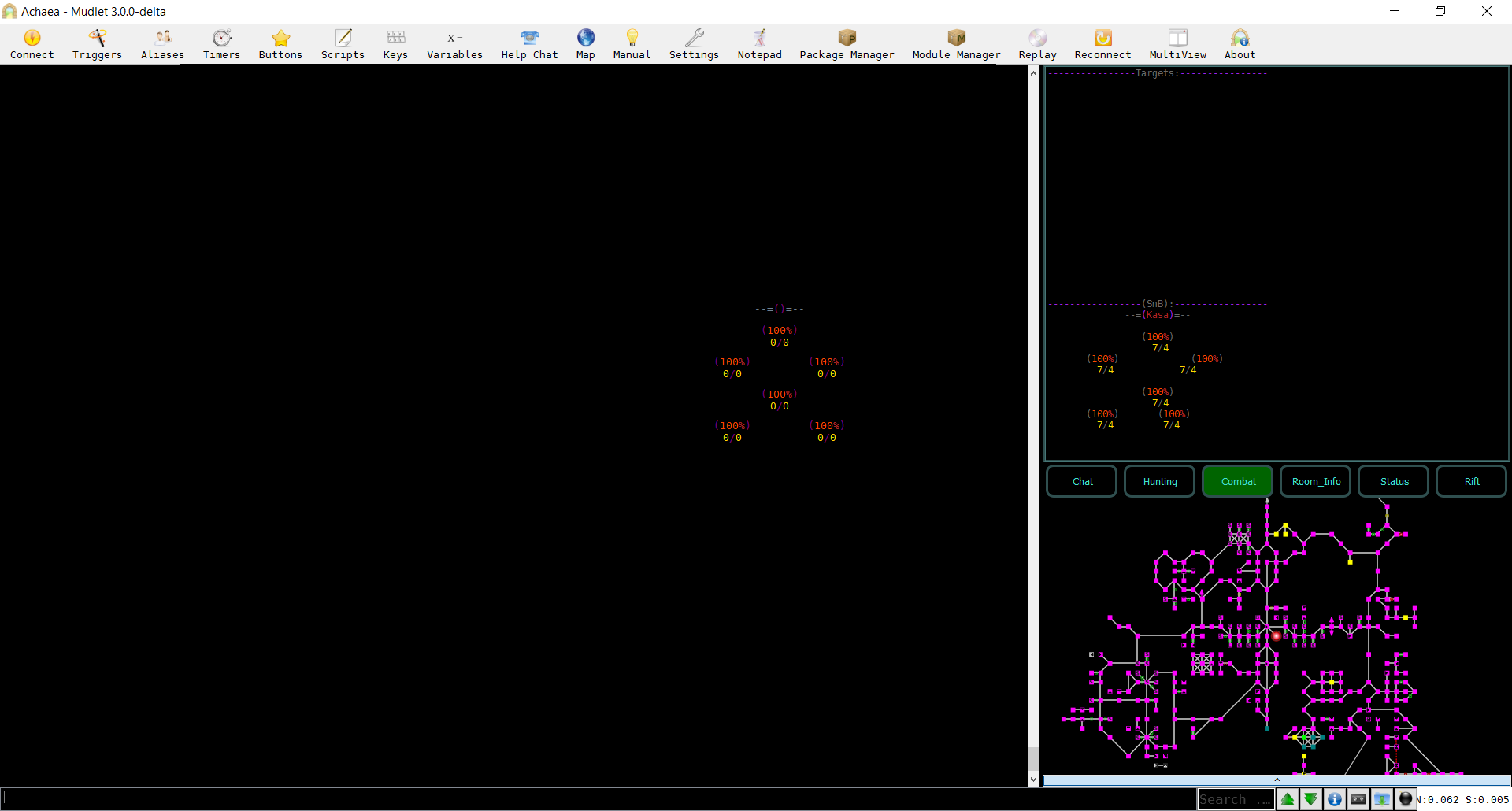Image resolution: width=1512 pixels, height=811 pixels.
Task: Open the Scripts editor
Action: point(343,44)
